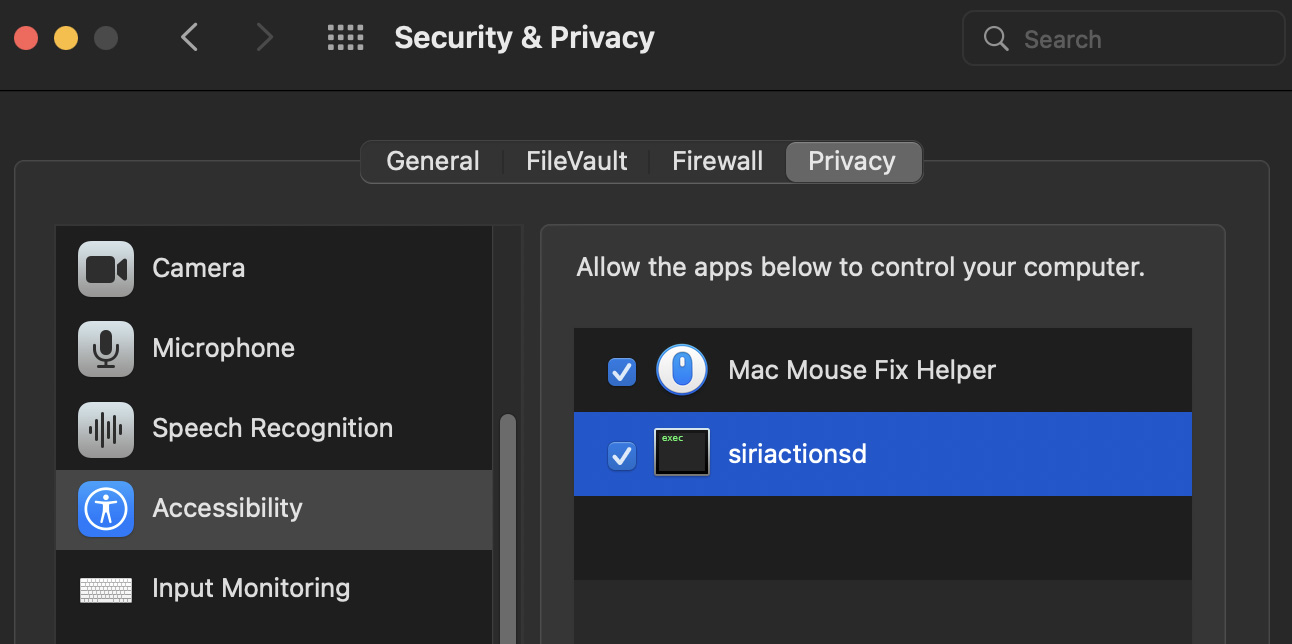The image size is (1292, 644).
Task: Go forward with the right chevron
Action: pyautogui.click(x=264, y=38)
